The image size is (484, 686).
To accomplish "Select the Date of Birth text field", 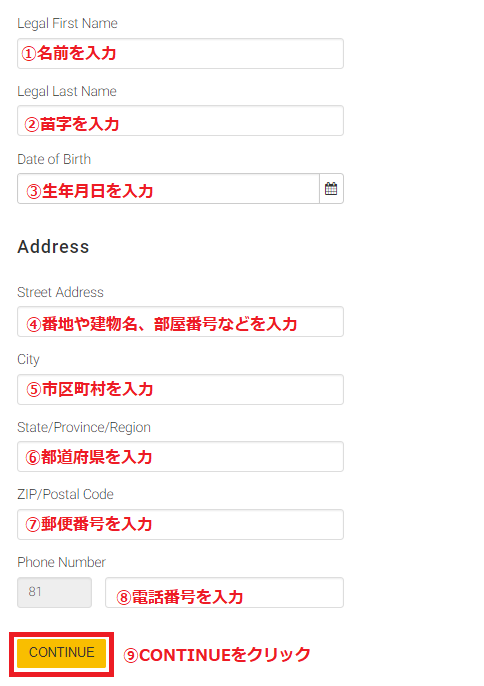I will pyautogui.click(x=168, y=189).
